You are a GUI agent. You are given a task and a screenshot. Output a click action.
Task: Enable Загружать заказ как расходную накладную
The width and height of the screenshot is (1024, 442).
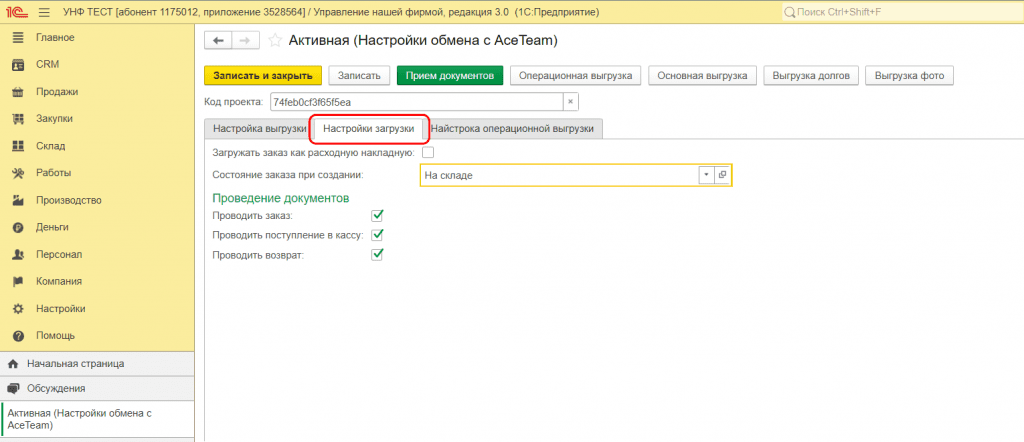[x=428, y=153]
